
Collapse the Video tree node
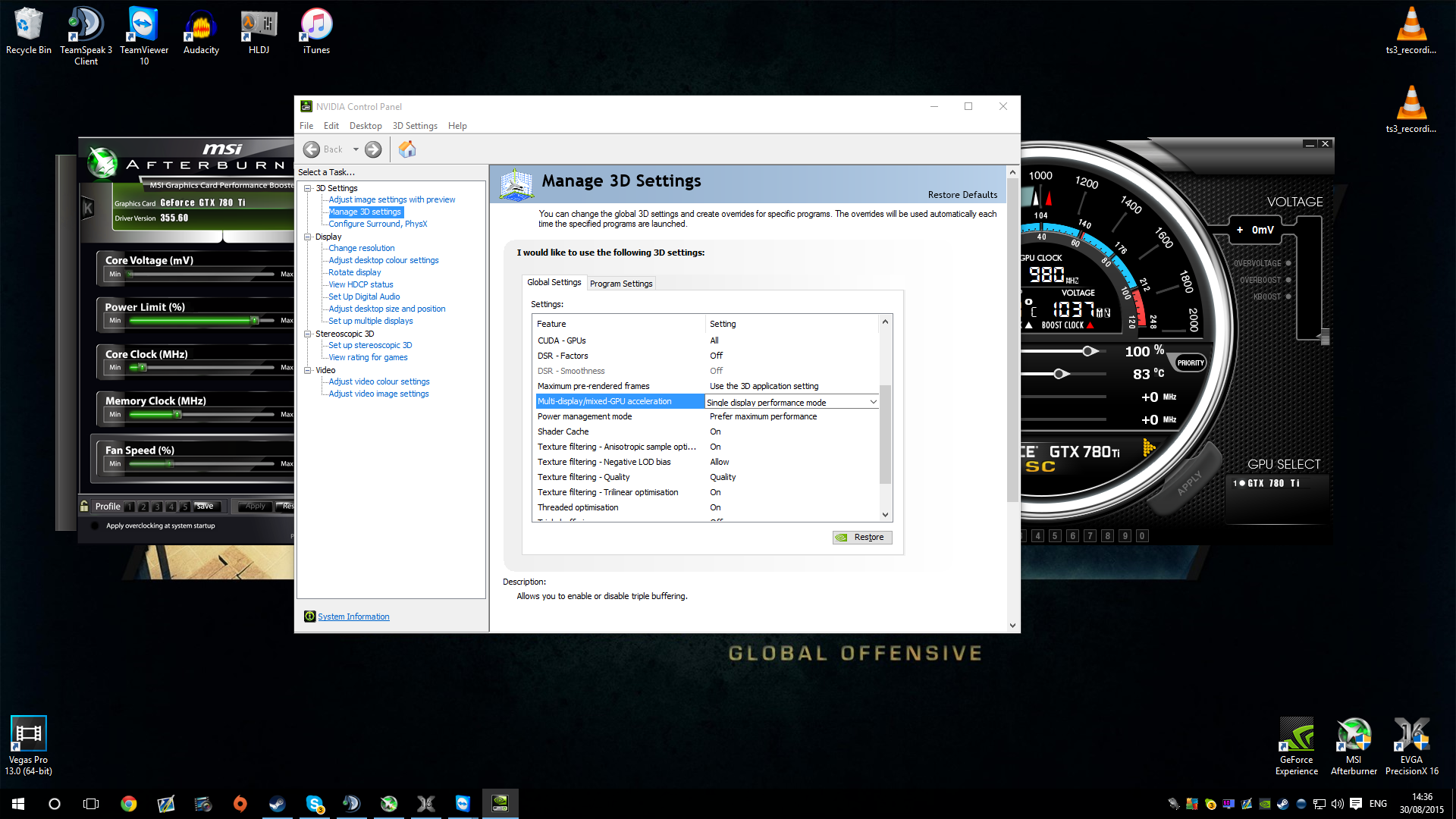[x=308, y=370]
